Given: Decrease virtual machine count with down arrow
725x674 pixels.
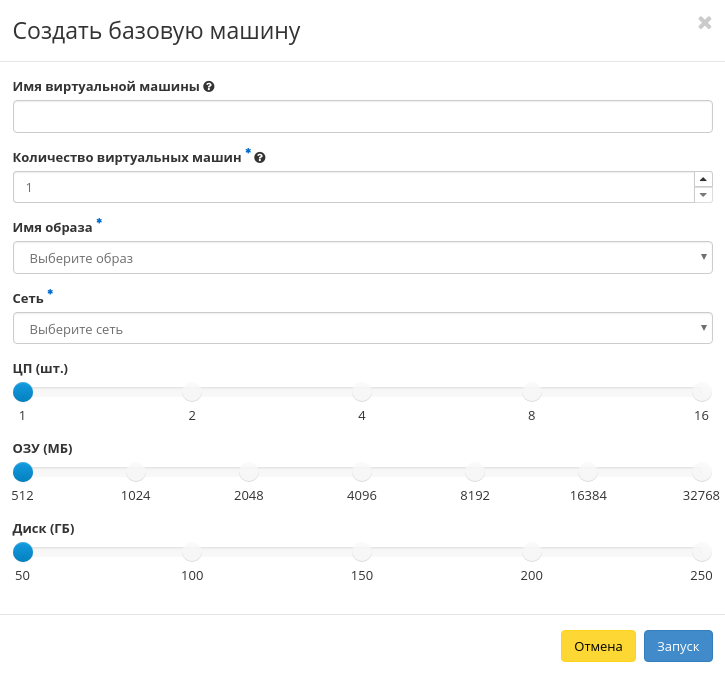Looking at the screenshot, I should pos(703,195).
